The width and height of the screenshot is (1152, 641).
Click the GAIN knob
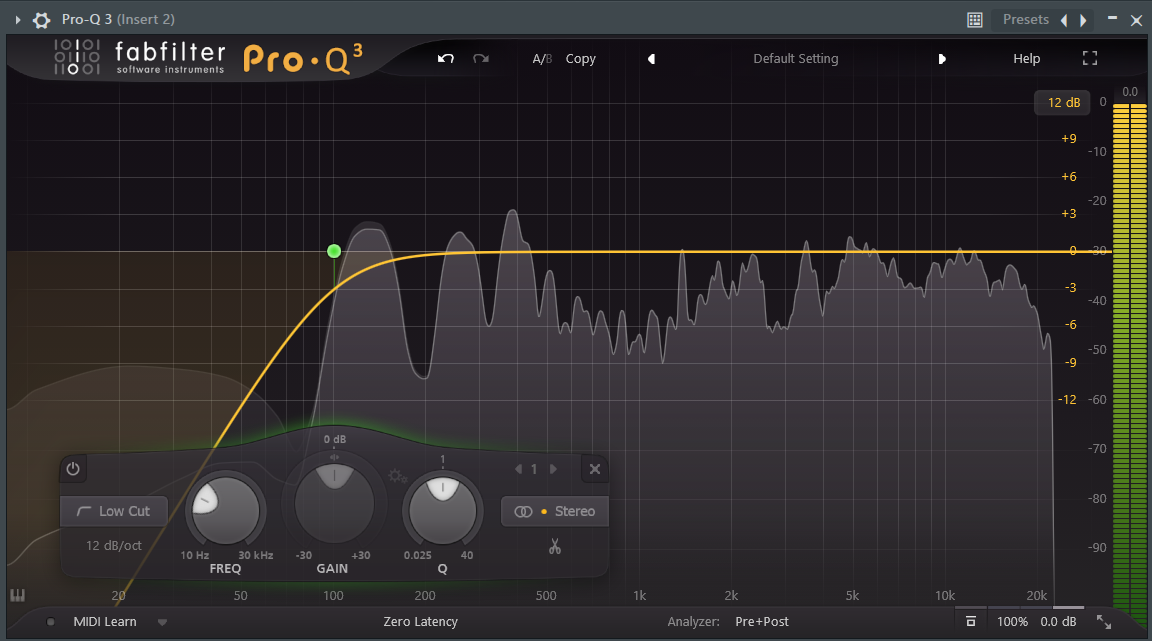[x=334, y=503]
